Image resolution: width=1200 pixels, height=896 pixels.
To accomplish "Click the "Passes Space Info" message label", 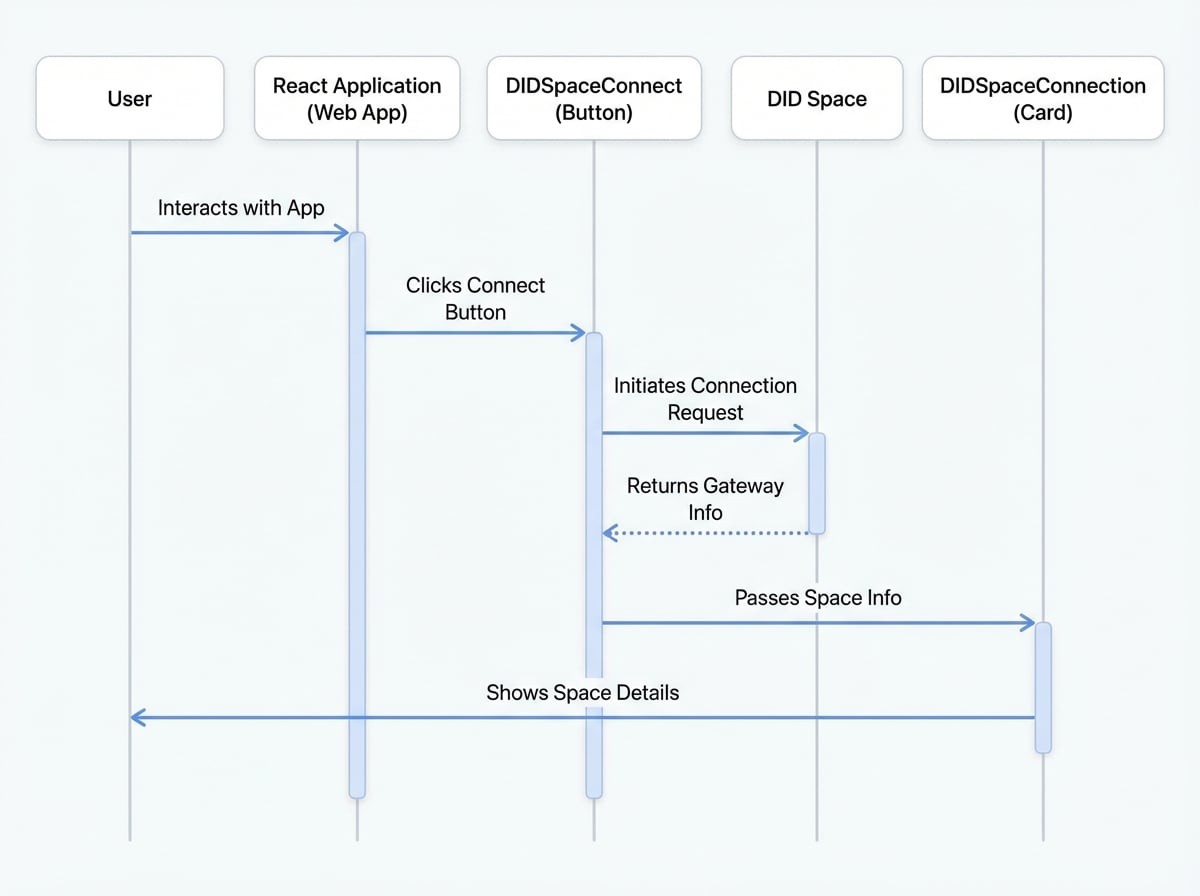I will (x=818, y=598).
